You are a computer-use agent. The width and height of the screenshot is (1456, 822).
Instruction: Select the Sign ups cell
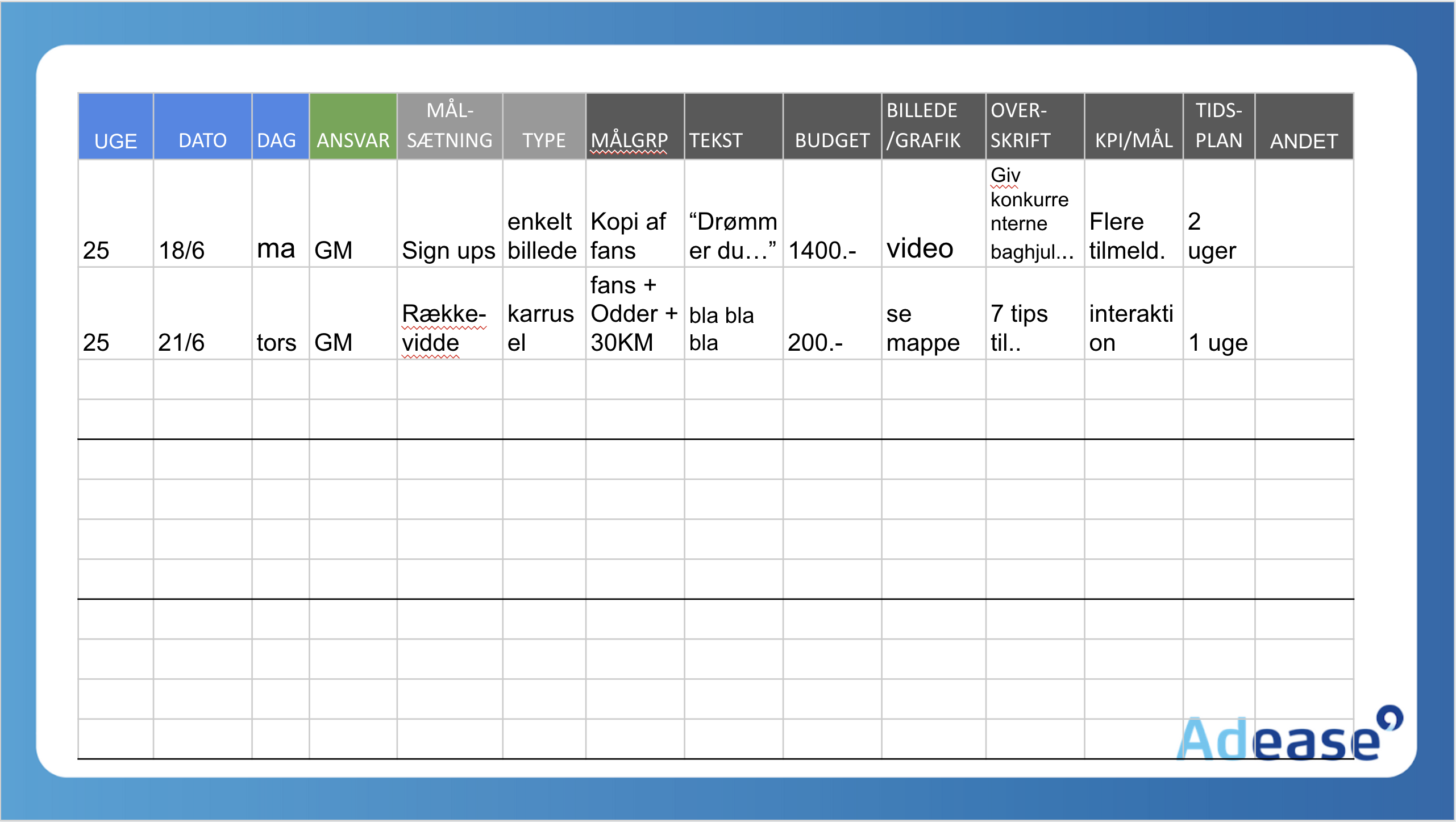point(449,214)
